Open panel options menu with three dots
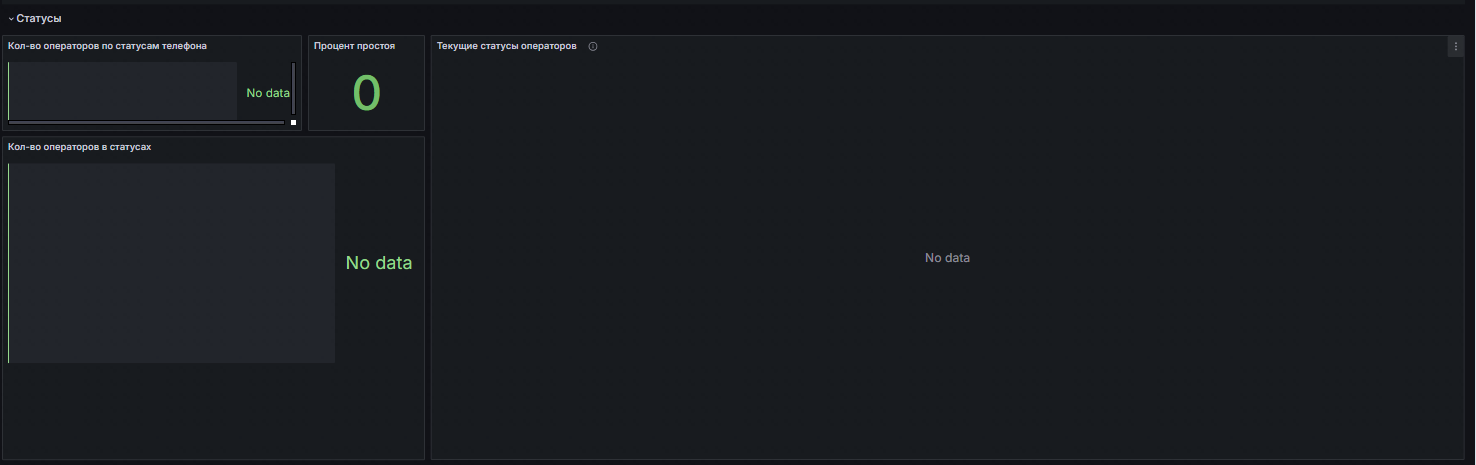 coord(1455,46)
